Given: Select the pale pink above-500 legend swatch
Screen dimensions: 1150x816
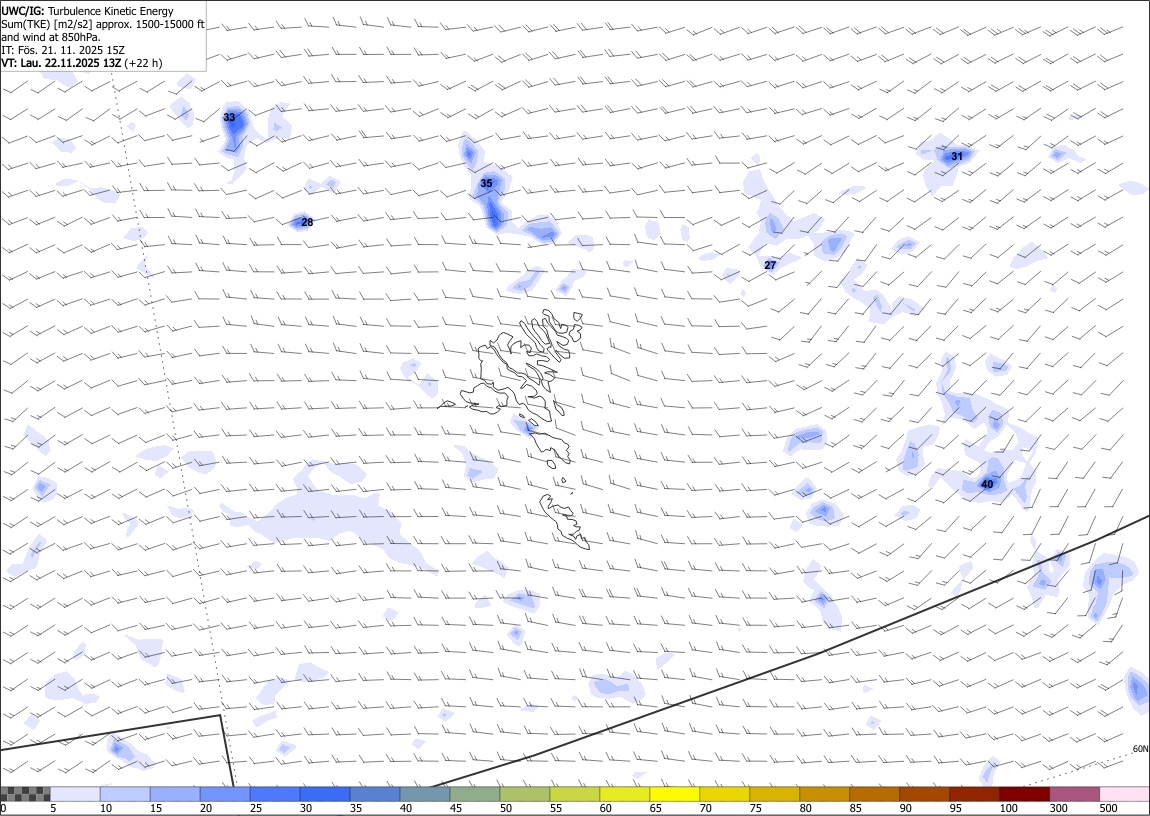Looking at the screenshot, I should (1124, 794).
